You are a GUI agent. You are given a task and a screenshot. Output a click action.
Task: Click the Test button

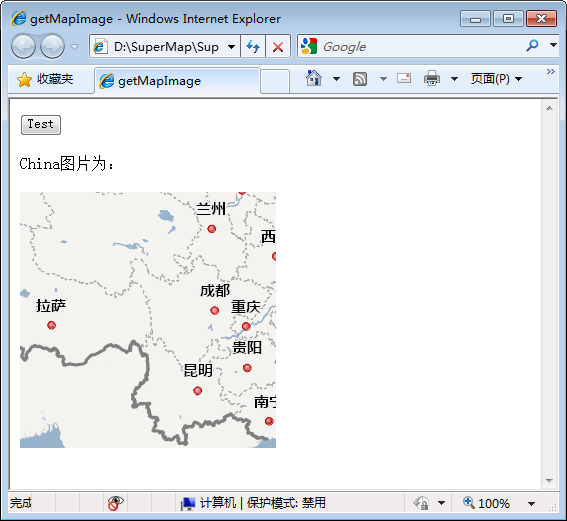click(x=41, y=125)
